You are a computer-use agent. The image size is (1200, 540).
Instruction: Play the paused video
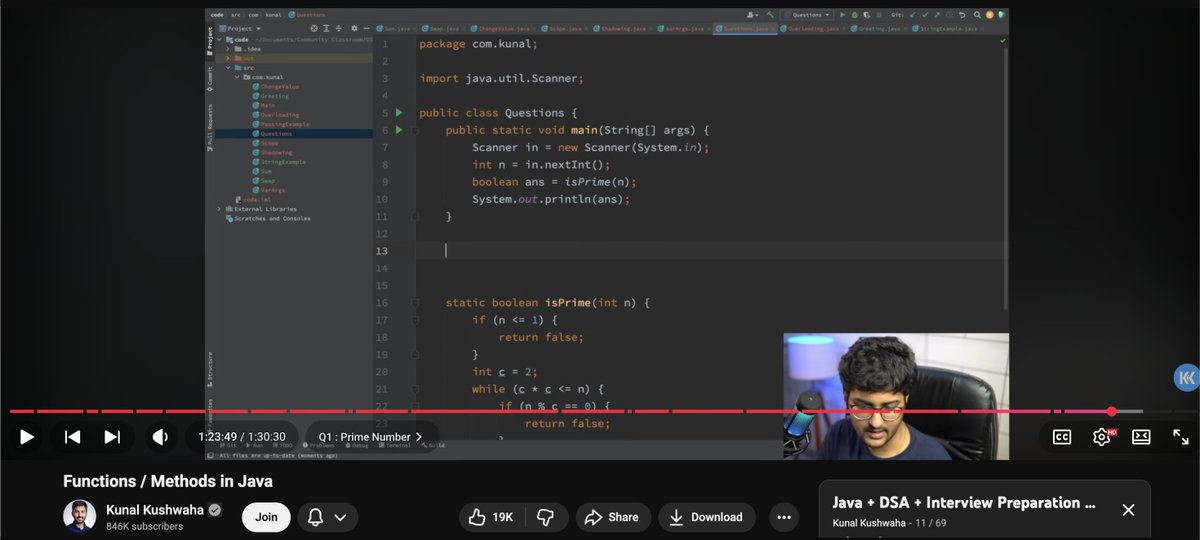pyautogui.click(x=27, y=437)
